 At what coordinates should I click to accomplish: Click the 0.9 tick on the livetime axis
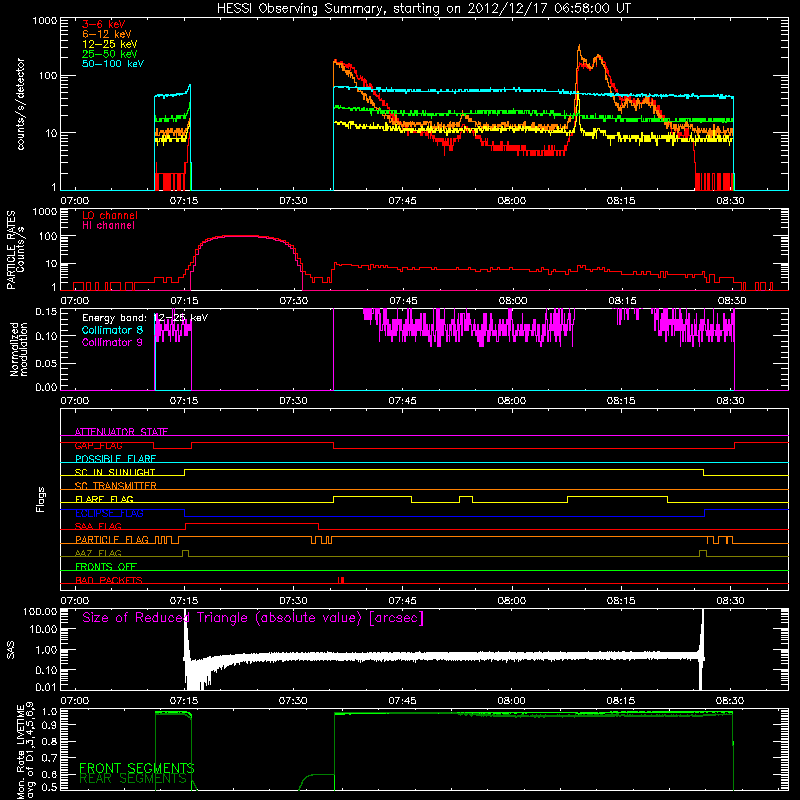[49, 725]
